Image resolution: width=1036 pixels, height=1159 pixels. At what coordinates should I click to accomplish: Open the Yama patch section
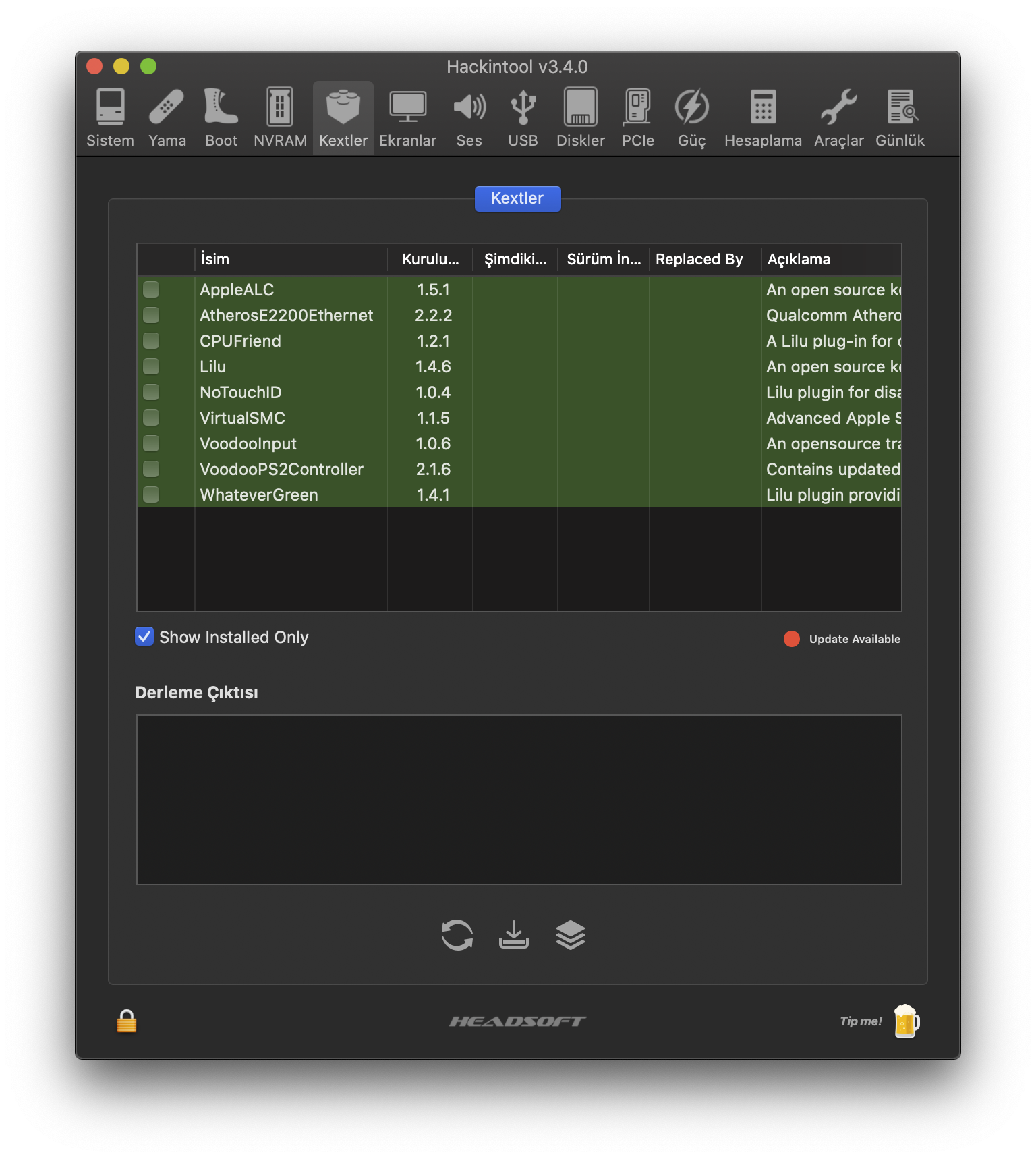[x=167, y=118]
